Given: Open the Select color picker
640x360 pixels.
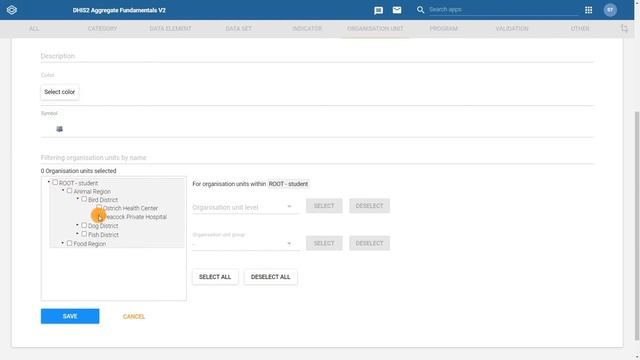Looking at the screenshot, I should coord(60,92).
